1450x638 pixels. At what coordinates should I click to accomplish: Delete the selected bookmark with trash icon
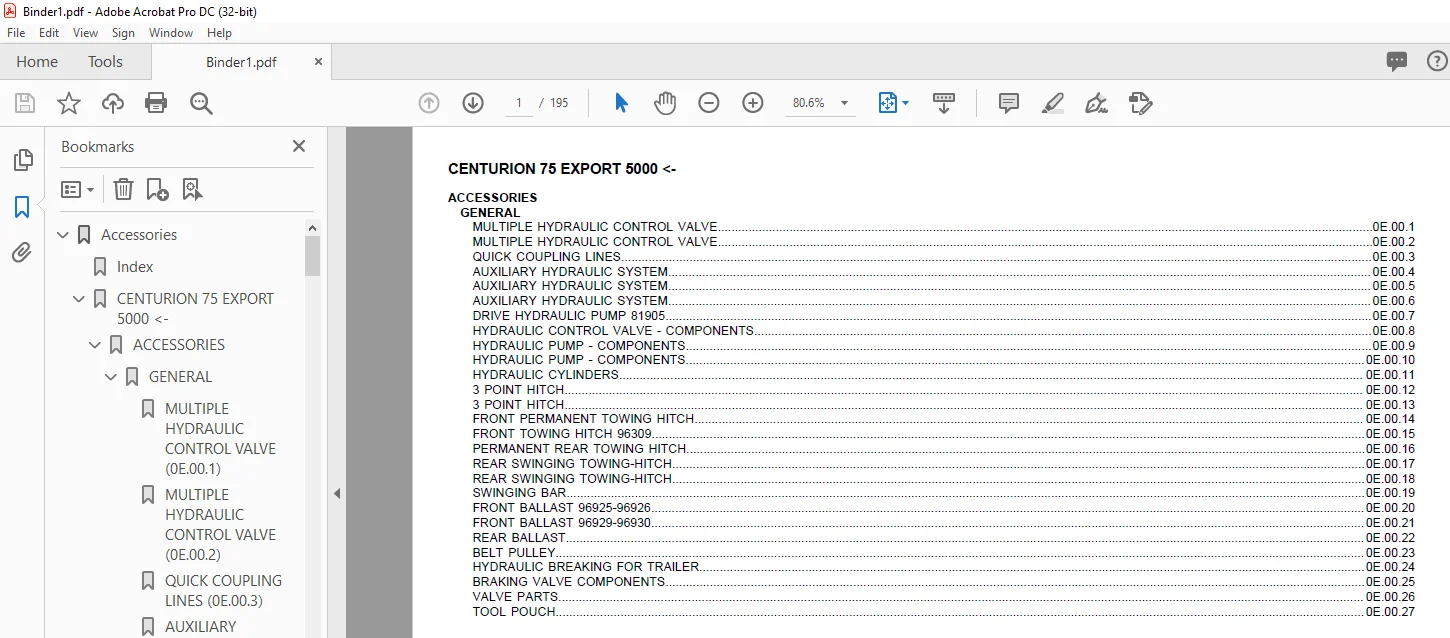[x=123, y=189]
